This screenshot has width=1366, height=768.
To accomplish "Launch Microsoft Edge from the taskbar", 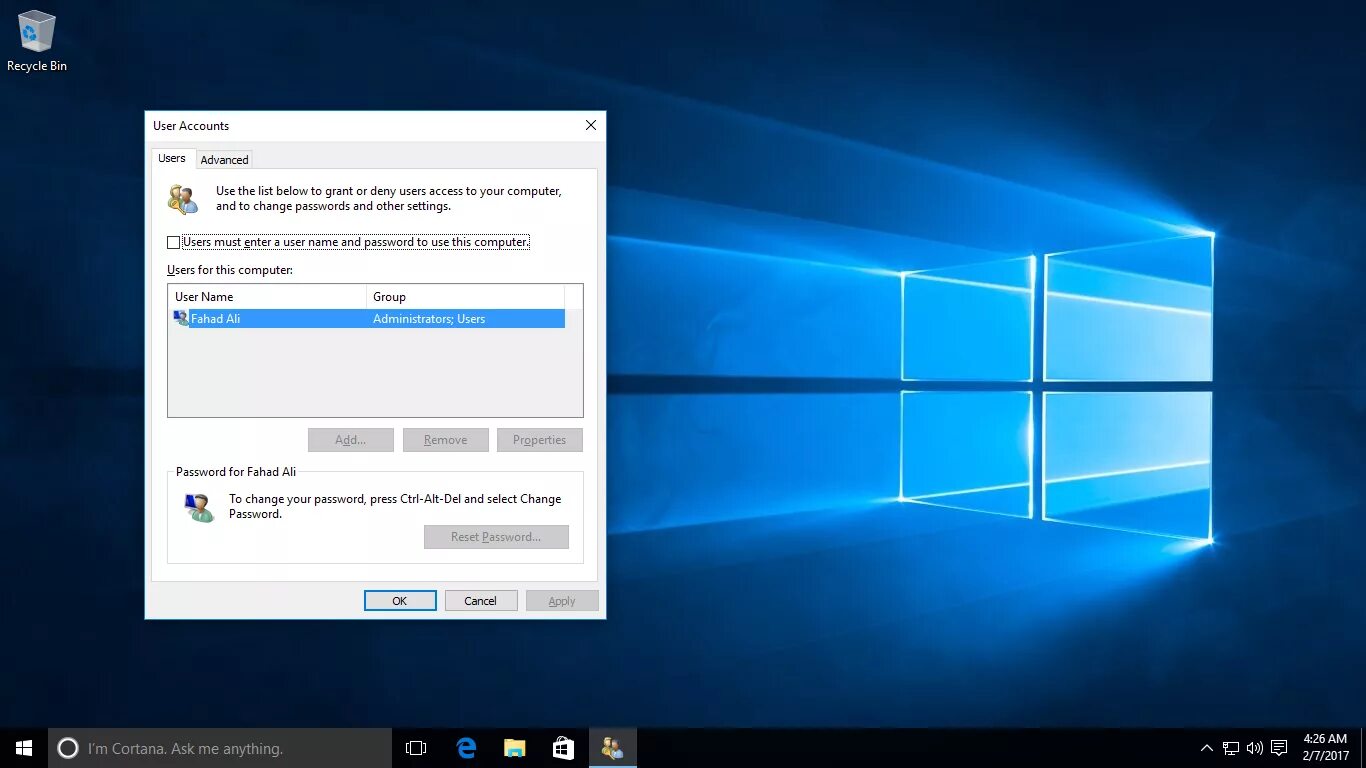I will (466, 748).
